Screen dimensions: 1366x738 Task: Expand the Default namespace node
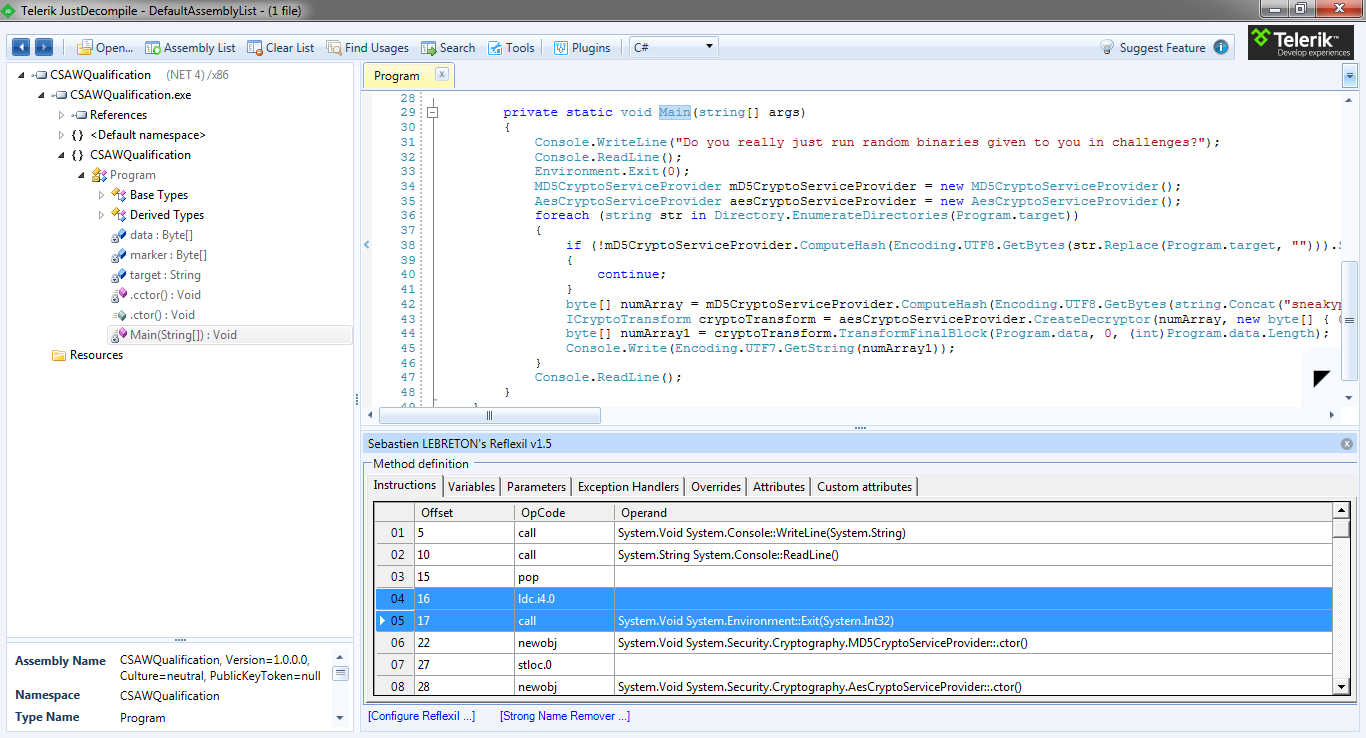[x=61, y=135]
